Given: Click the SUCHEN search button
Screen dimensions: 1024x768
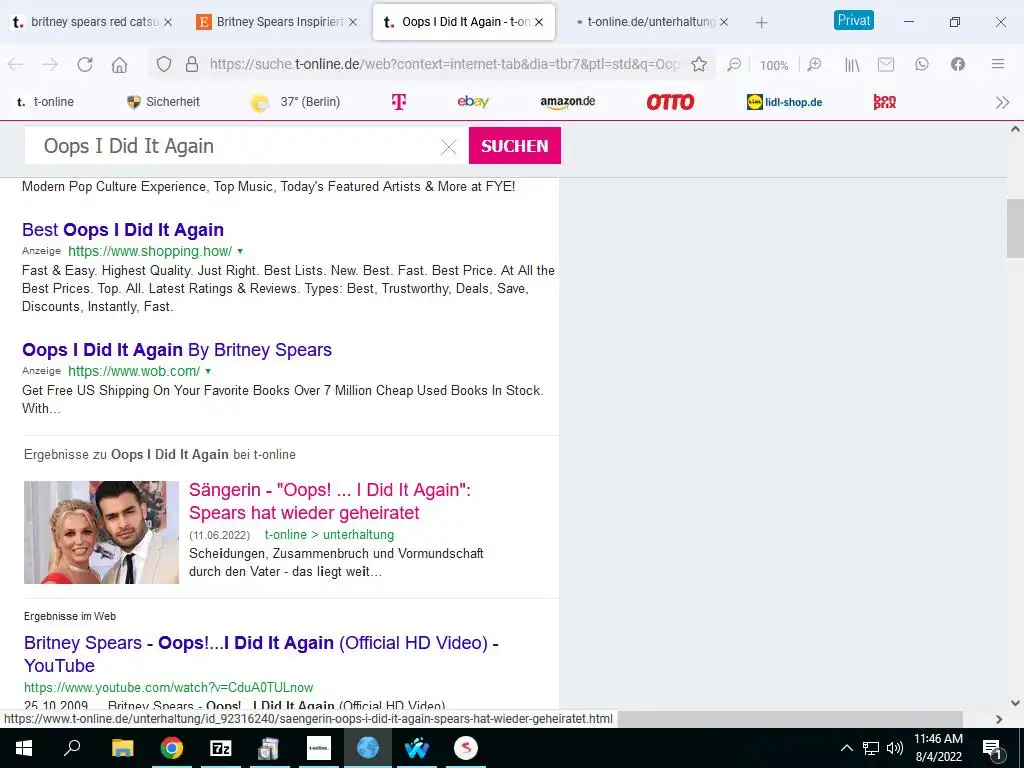Looking at the screenshot, I should point(515,146).
